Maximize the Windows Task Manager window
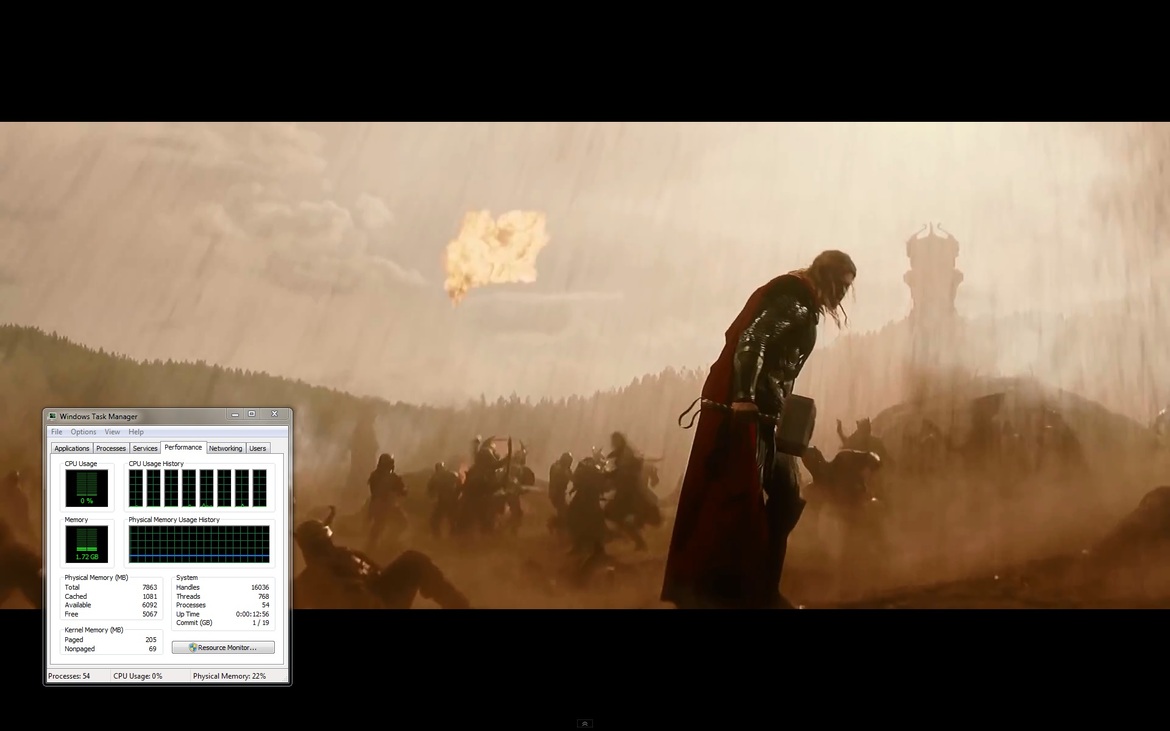The image size is (1170, 731). coord(251,414)
